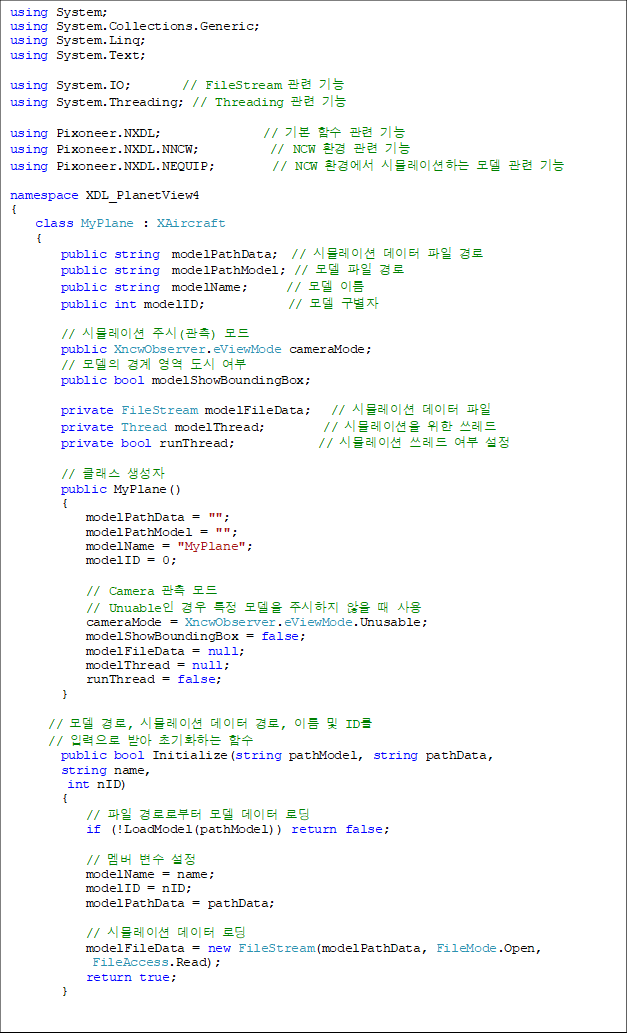Click 'modelID = nID;' assignment
The image size is (627, 1036).
click(x=139, y=888)
